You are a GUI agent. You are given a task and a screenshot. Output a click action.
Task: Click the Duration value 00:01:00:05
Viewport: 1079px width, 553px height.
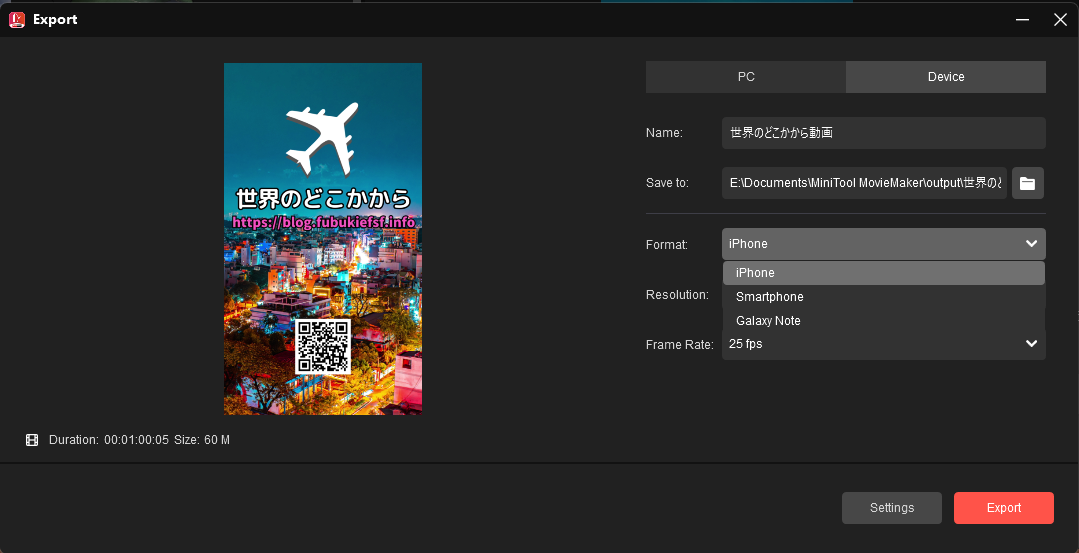click(136, 440)
